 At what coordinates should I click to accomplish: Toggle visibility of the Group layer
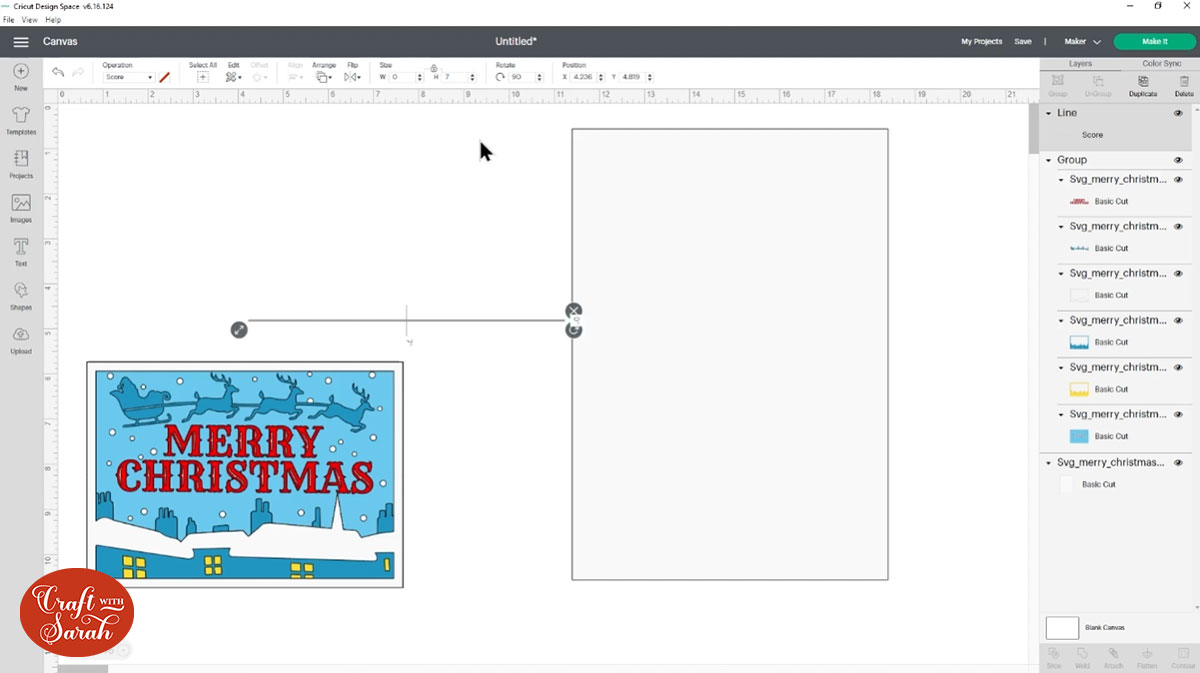(x=1178, y=160)
